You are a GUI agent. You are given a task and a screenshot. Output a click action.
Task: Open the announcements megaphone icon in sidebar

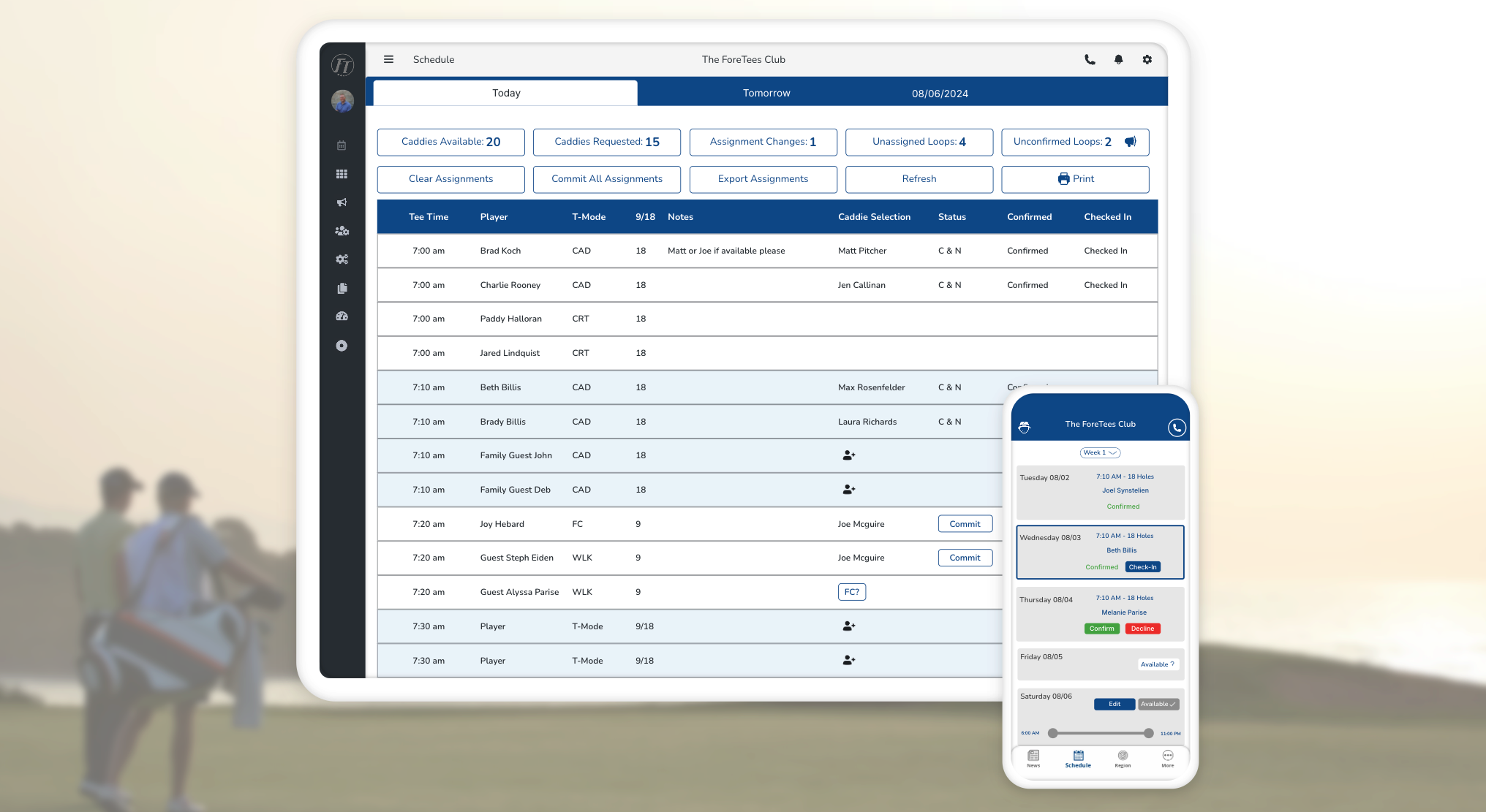click(x=341, y=202)
